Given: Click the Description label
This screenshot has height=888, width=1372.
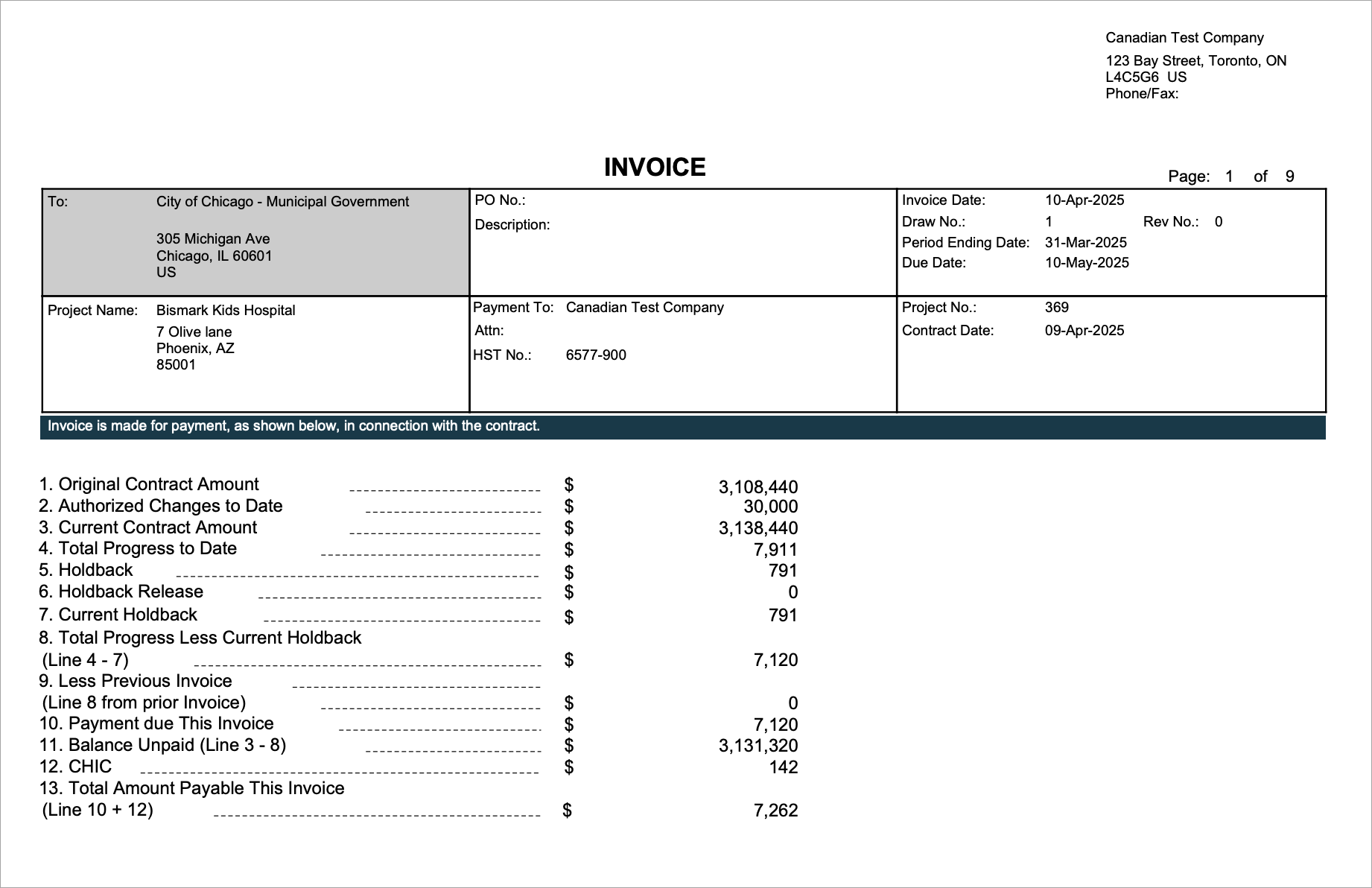Looking at the screenshot, I should tap(512, 225).
